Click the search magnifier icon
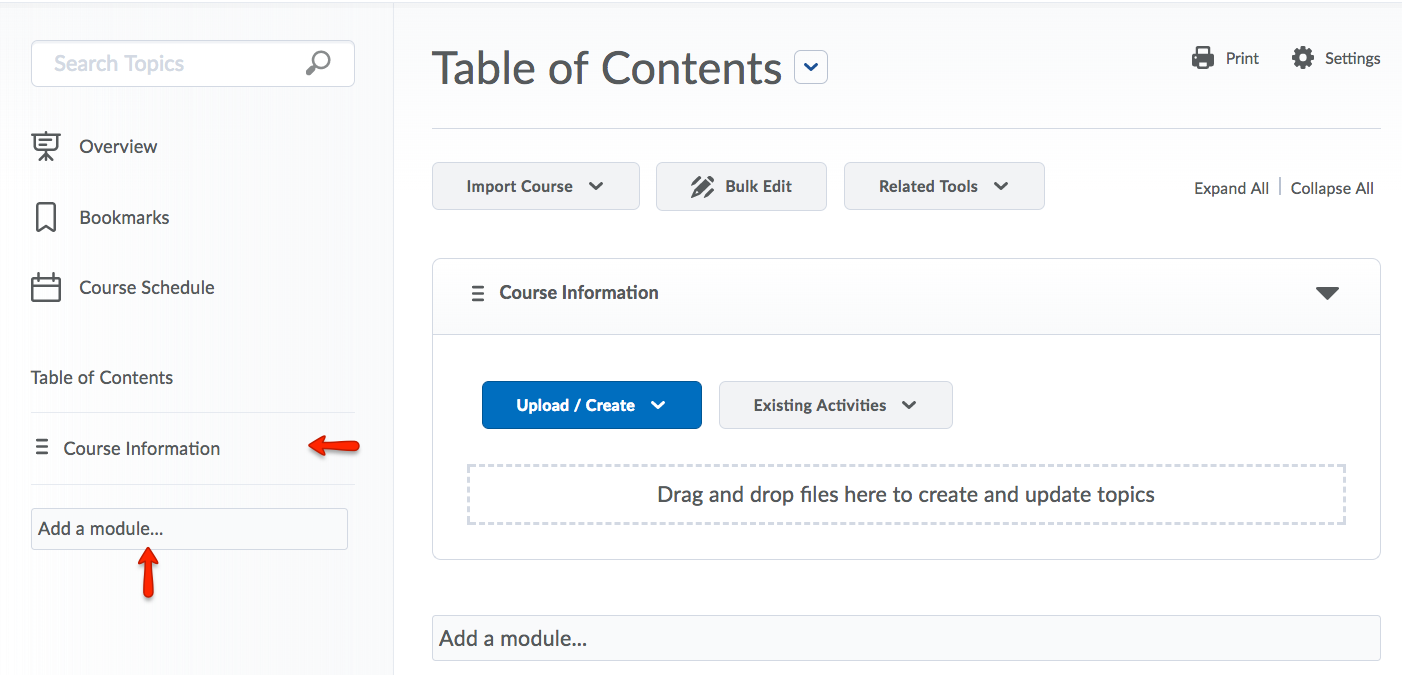1402x675 pixels. (317, 64)
